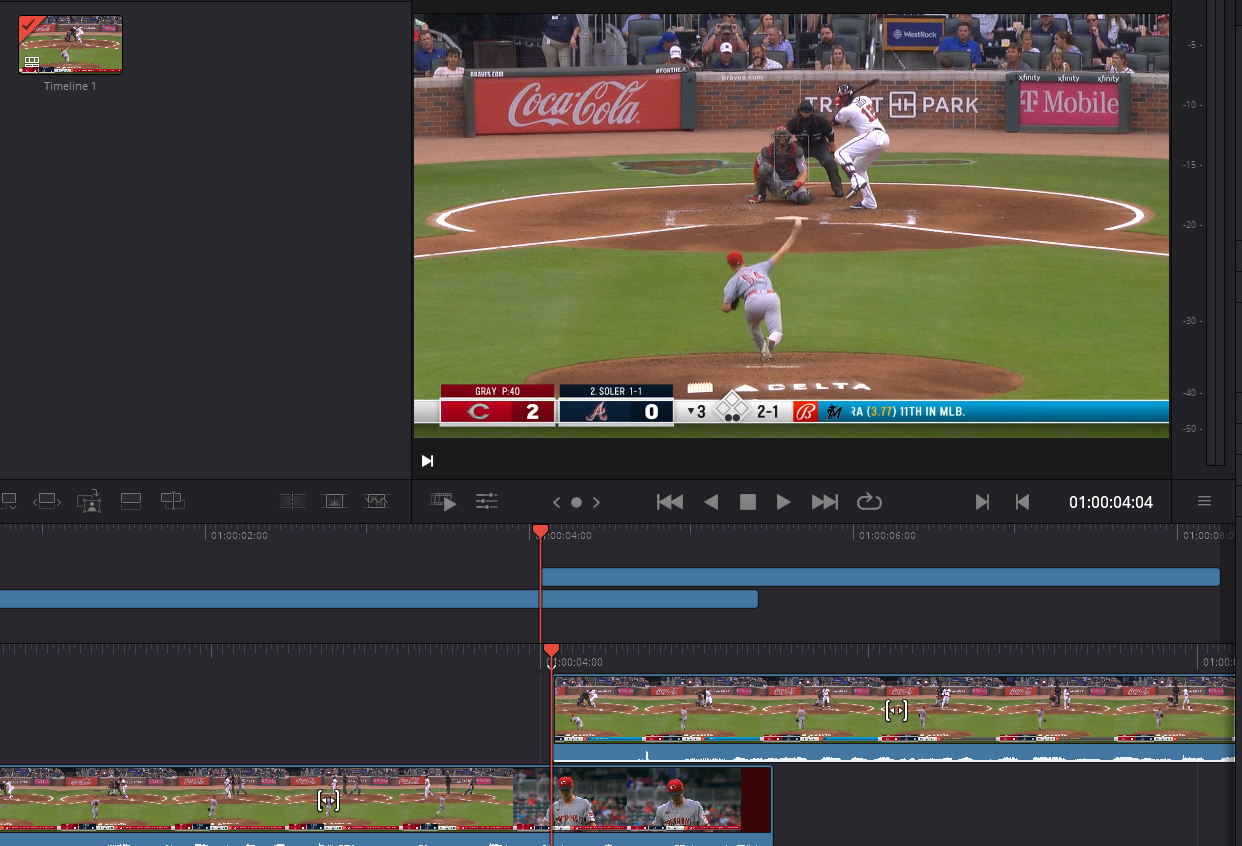The width and height of the screenshot is (1242, 846).
Task: Select the top-track baseball video clip filmstrip
Action: pos(895,709)
